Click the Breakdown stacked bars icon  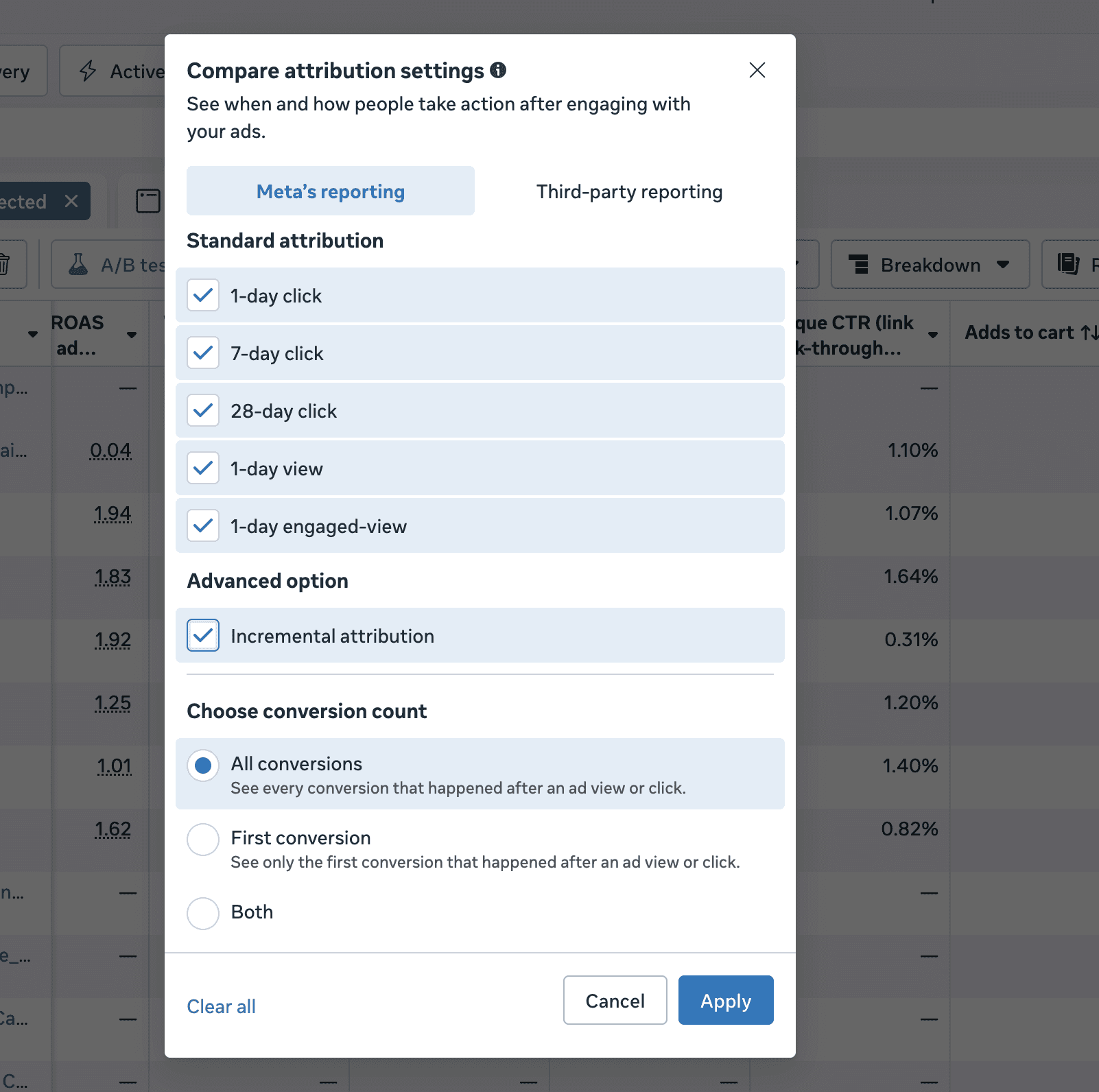tap(858, 264)
